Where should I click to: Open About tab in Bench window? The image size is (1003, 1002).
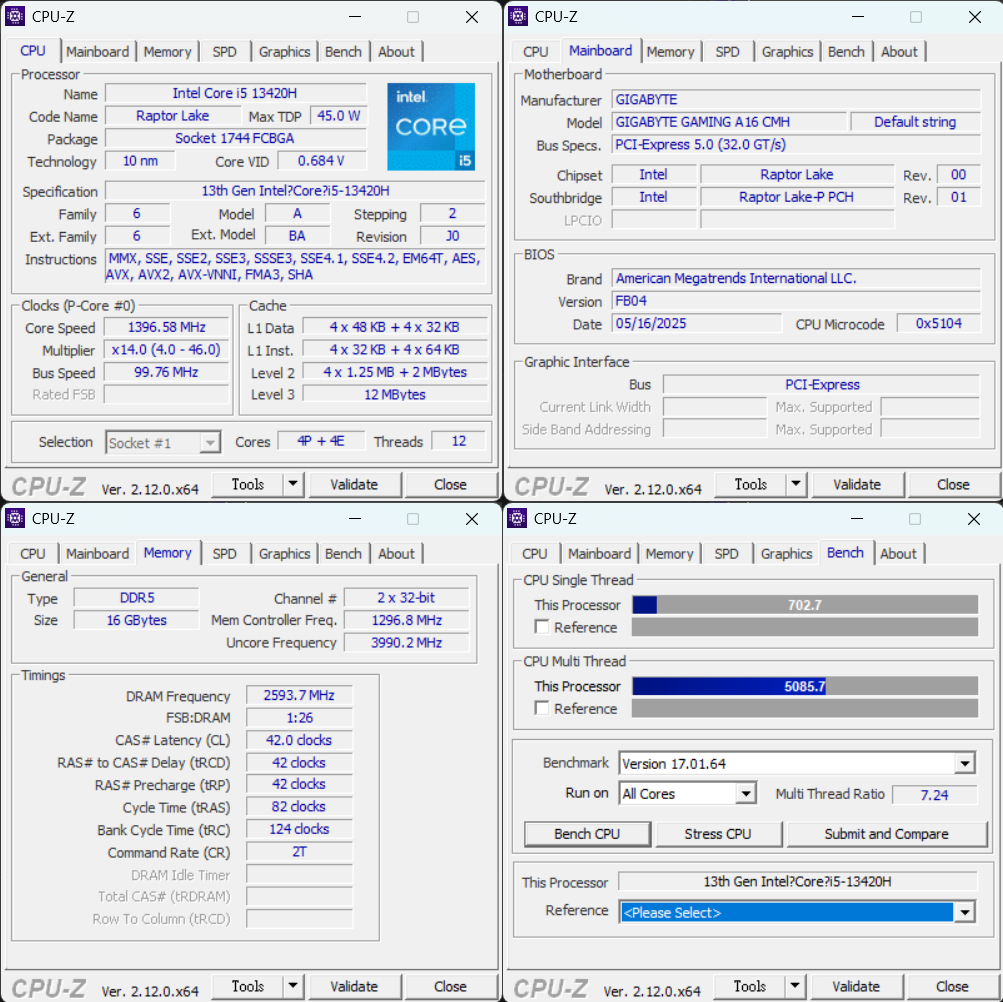pos(898,553)
